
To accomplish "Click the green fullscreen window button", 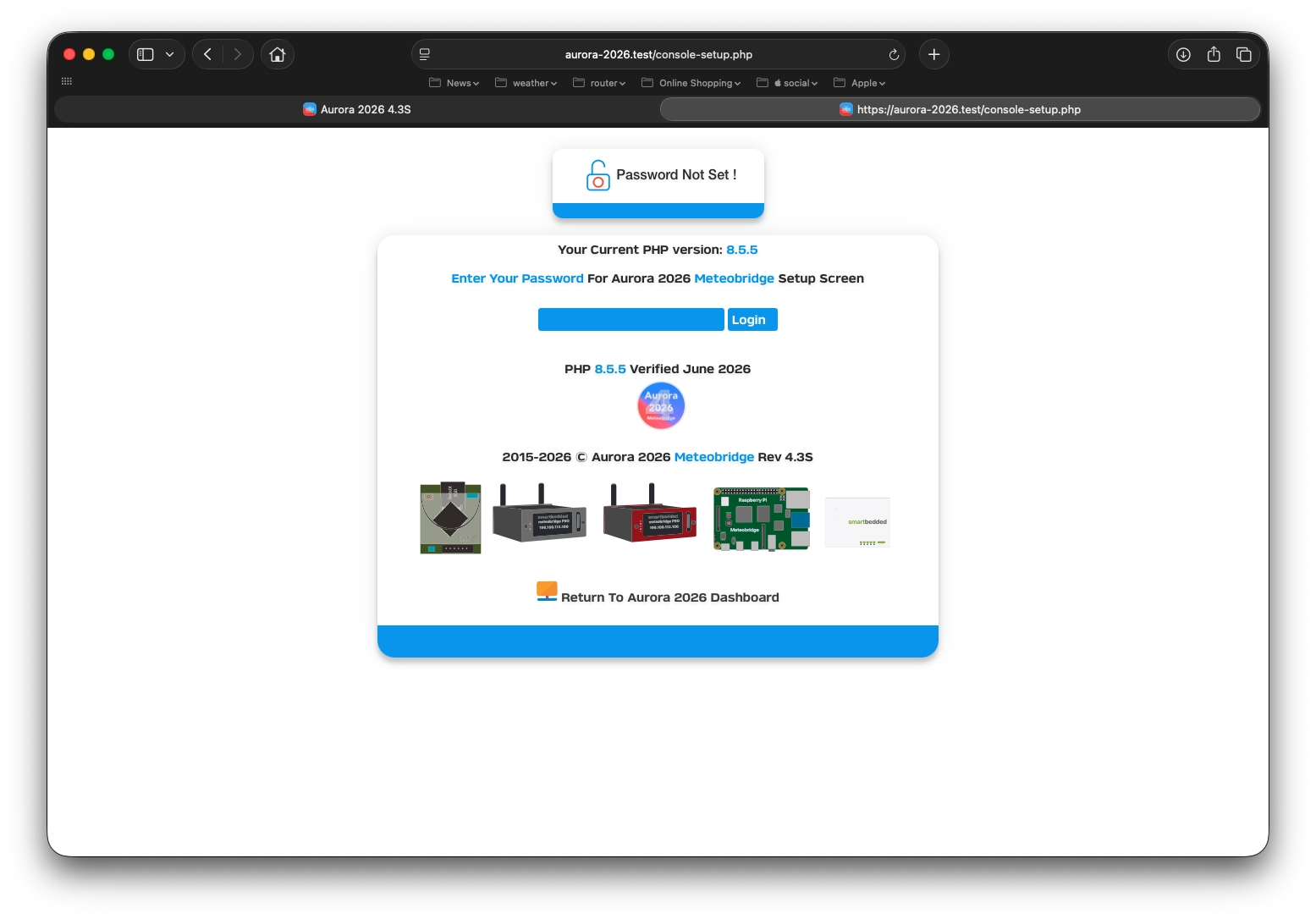I will click(108, 54).
